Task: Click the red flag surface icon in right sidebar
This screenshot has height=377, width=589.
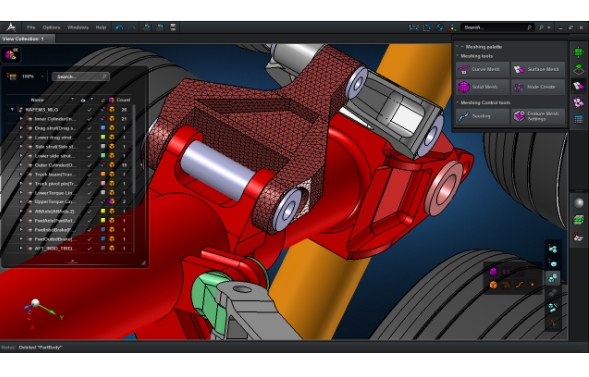Action: tap(578, 236)
